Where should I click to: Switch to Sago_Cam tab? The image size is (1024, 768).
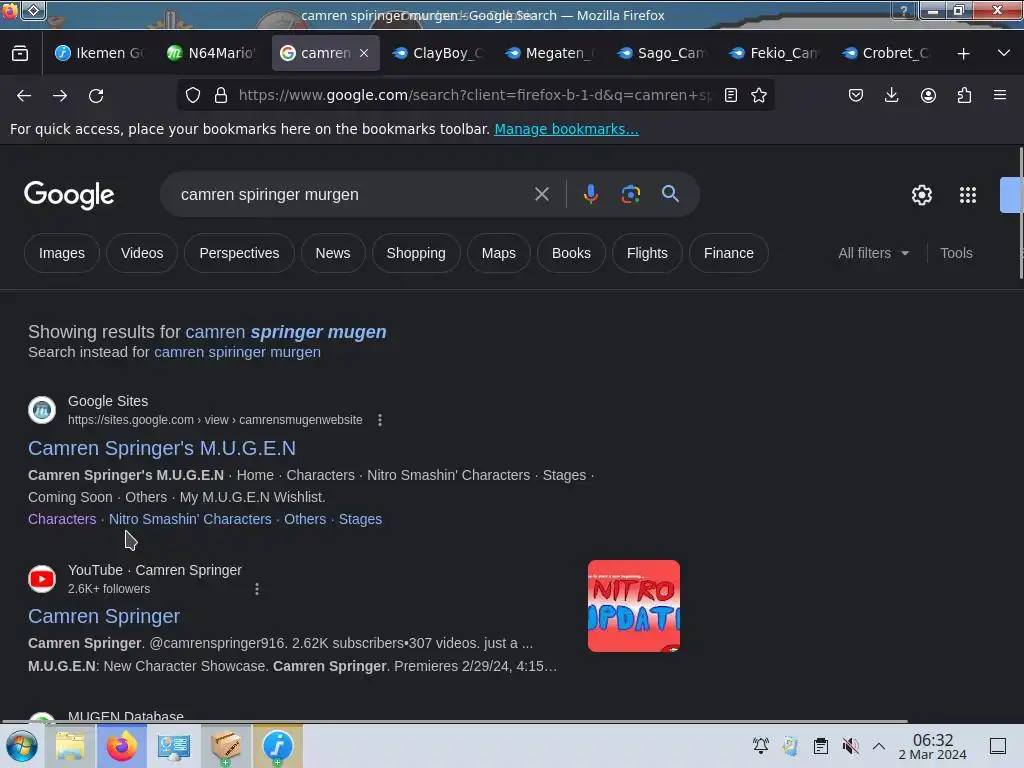(x=662, y=53)
